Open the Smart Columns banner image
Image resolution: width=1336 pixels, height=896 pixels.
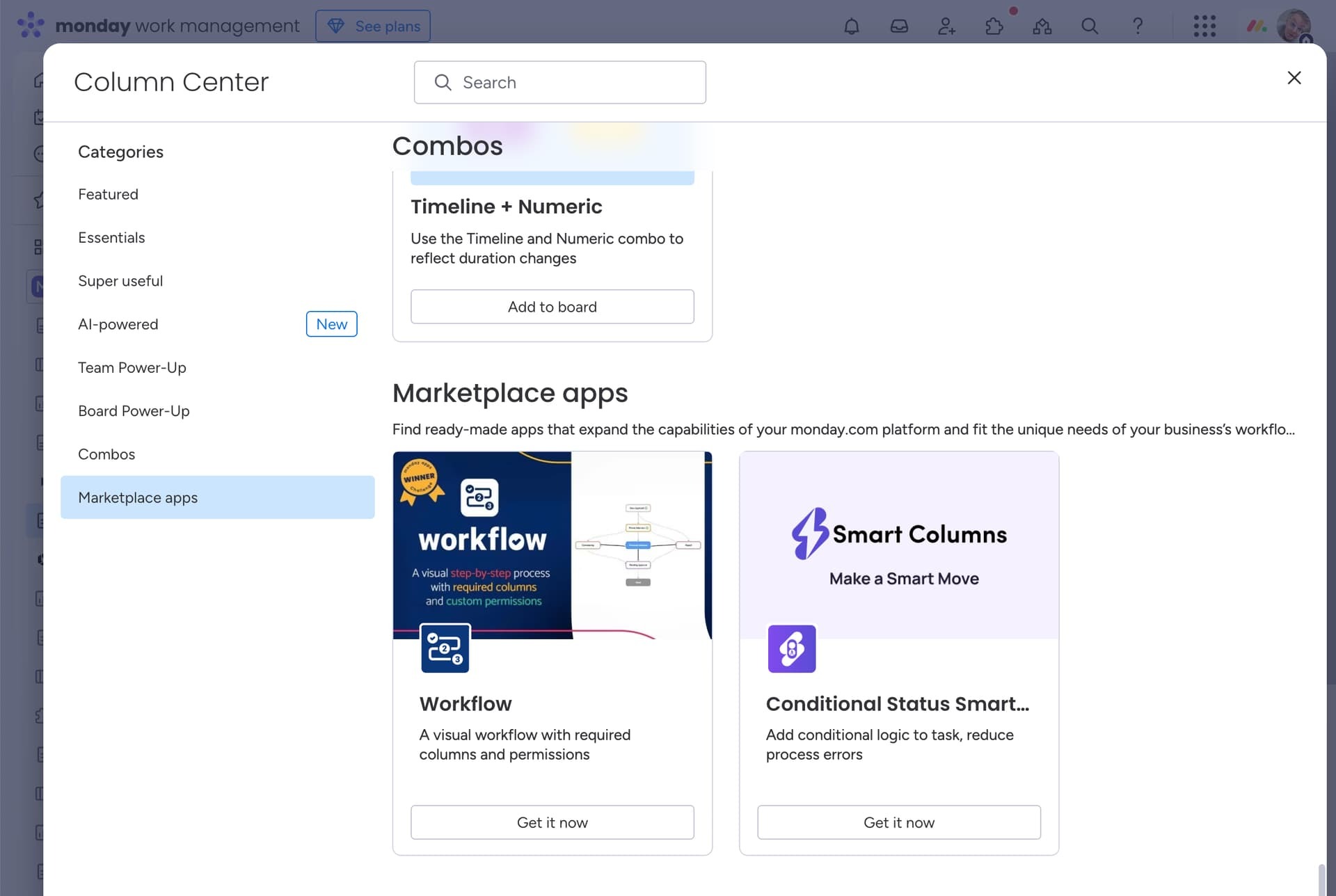tap(898, 545)
